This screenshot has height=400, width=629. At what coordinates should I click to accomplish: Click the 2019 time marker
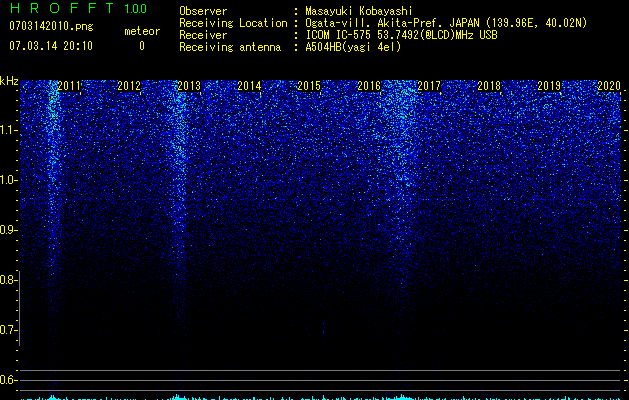tap(549, 86)
